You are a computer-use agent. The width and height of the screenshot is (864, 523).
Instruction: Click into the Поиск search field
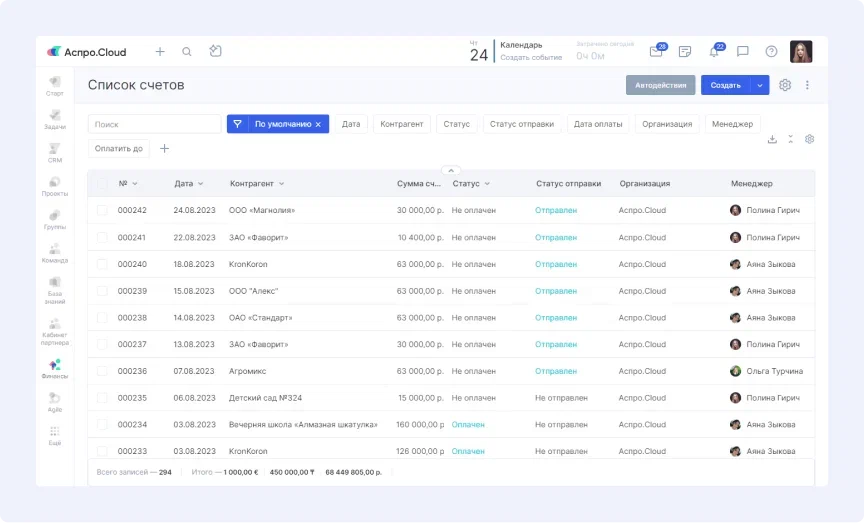tap(154, 124)
